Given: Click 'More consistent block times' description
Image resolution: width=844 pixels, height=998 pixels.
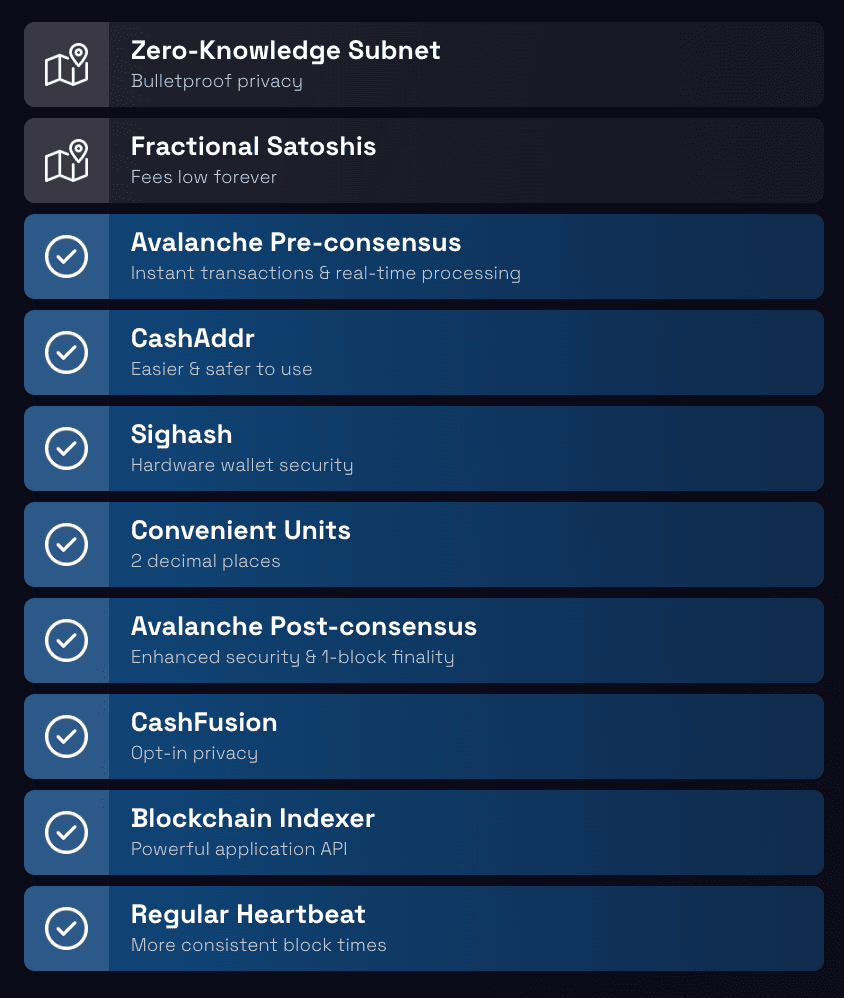Looking at the screenshot, I should click(x=258, y=945).
